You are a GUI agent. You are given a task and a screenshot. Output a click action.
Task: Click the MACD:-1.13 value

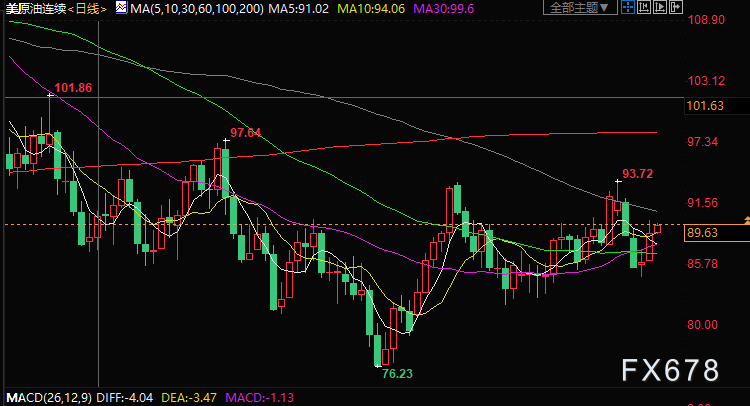[259, 397]
